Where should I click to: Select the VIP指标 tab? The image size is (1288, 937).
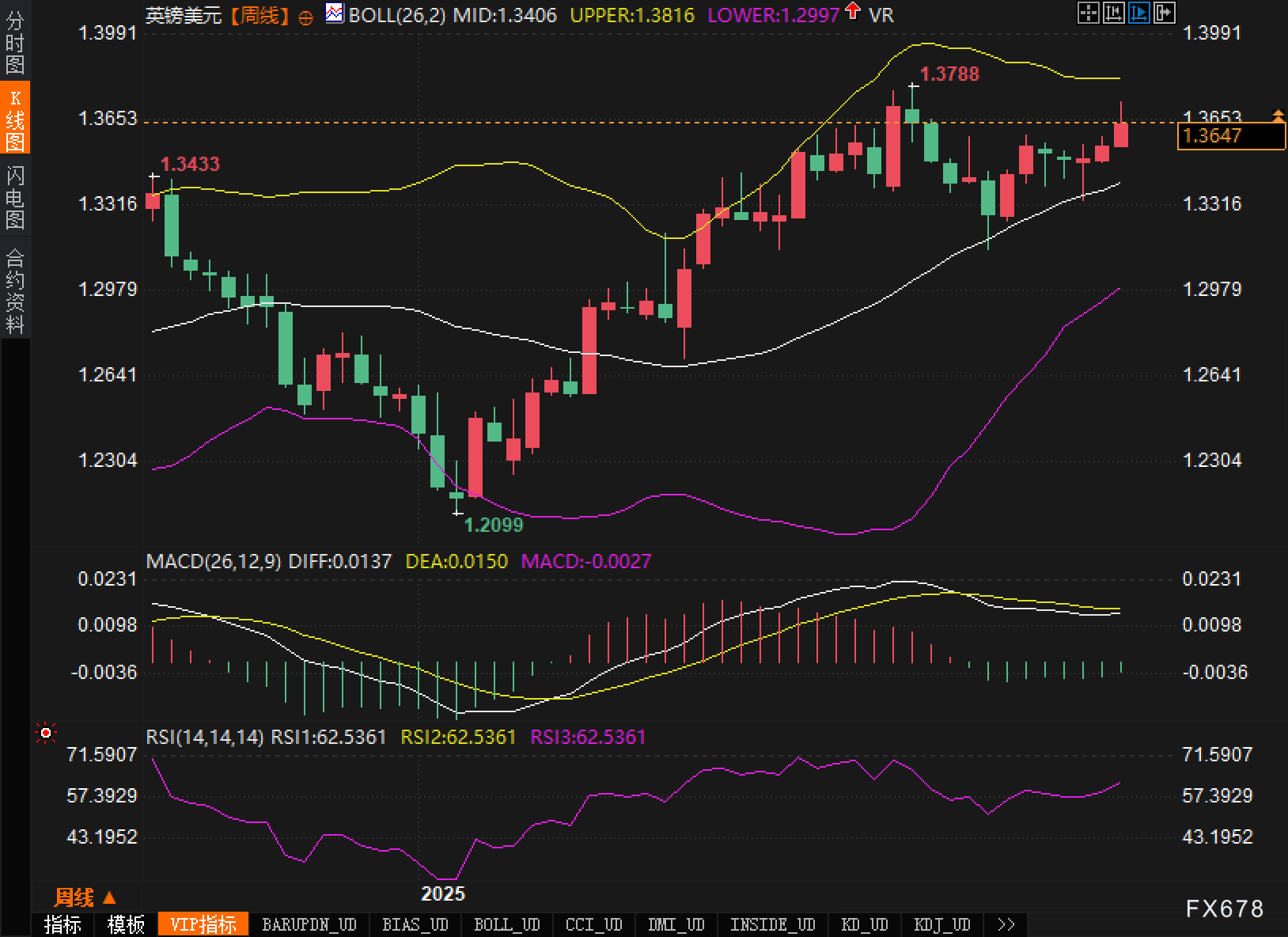[x=203, y=924]
